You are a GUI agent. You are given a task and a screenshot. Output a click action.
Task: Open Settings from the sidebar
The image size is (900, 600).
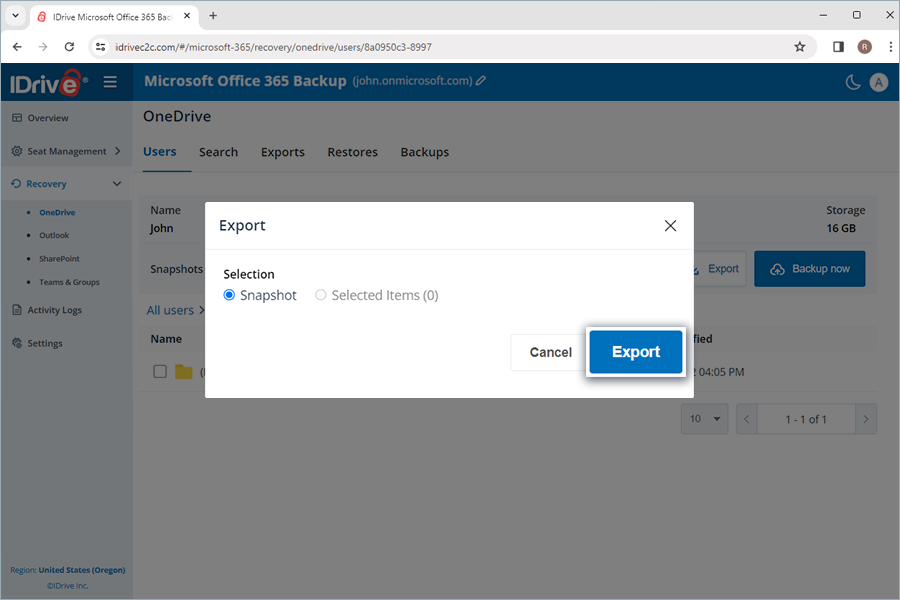[x=44, y=343]
